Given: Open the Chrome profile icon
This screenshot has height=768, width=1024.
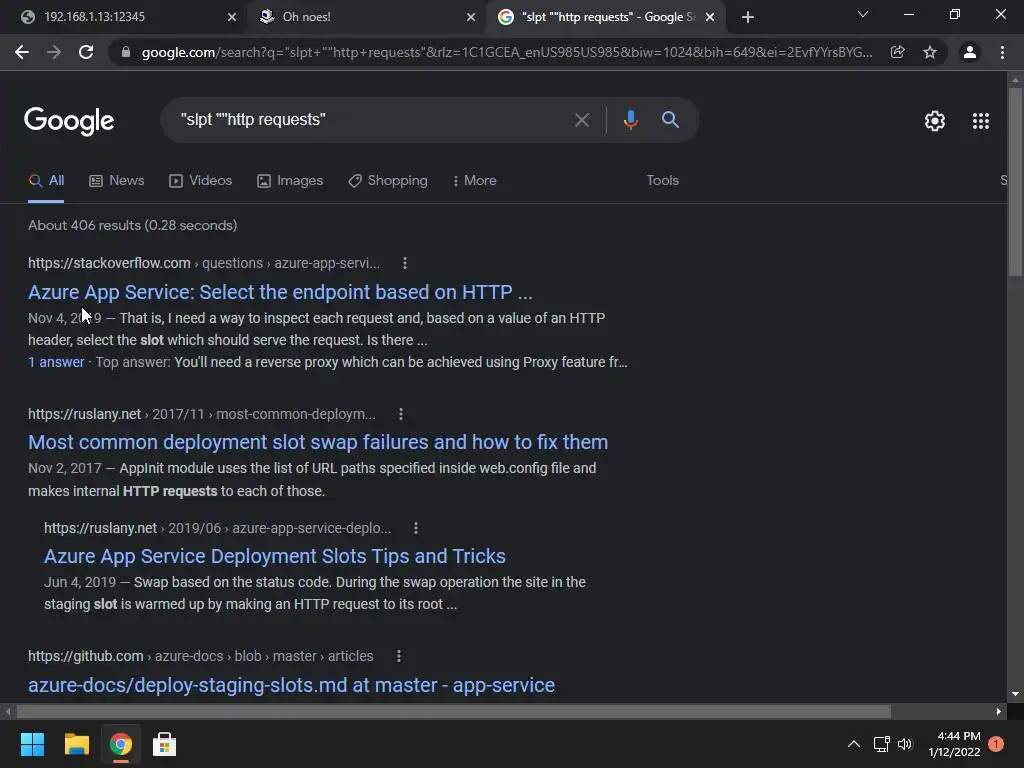Looking at the screenshot, I should click(x=970, y=52).
